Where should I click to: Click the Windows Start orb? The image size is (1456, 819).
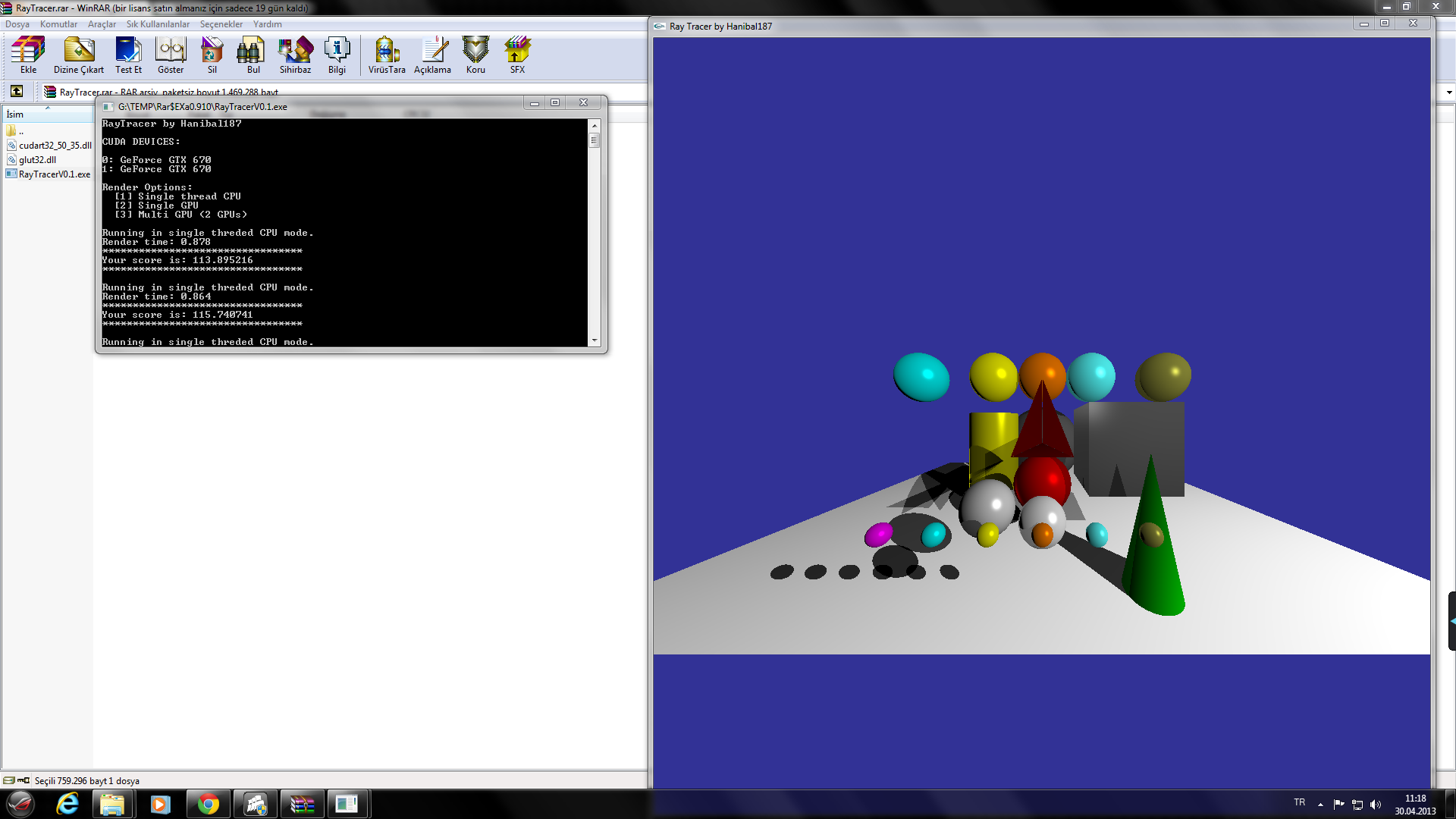click(x=20, y=804)
